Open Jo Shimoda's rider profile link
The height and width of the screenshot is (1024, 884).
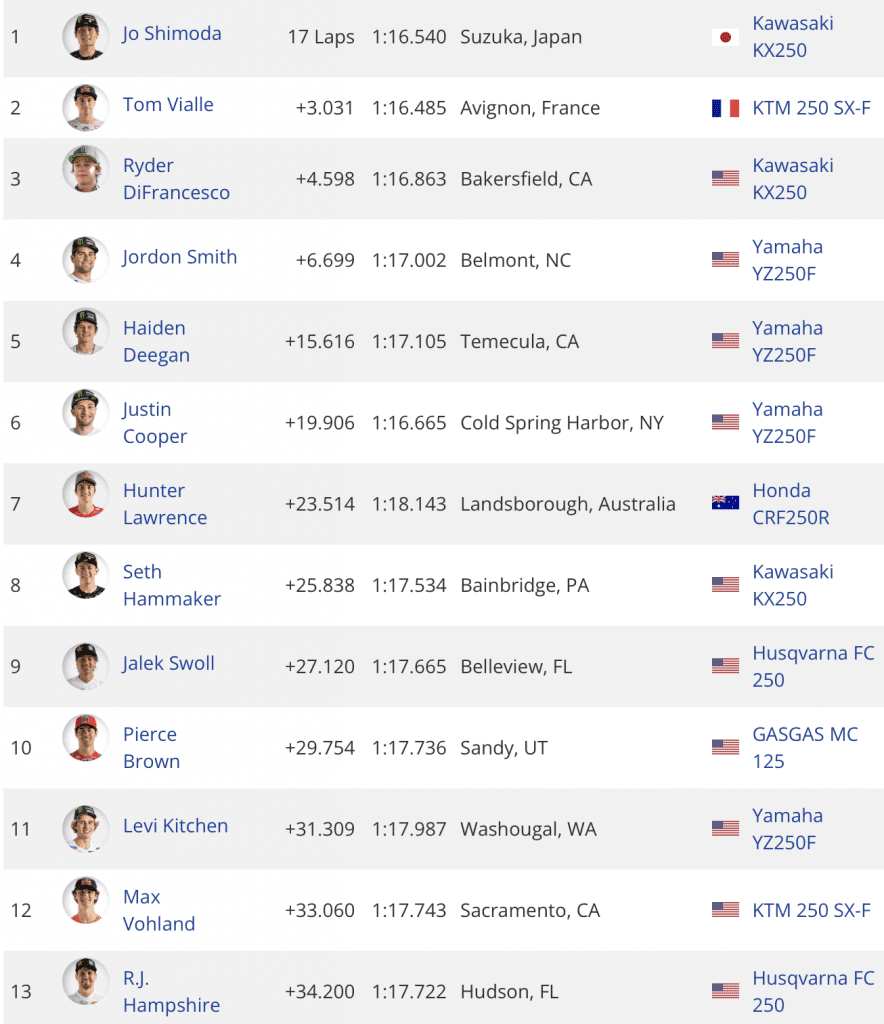(171, 33)
